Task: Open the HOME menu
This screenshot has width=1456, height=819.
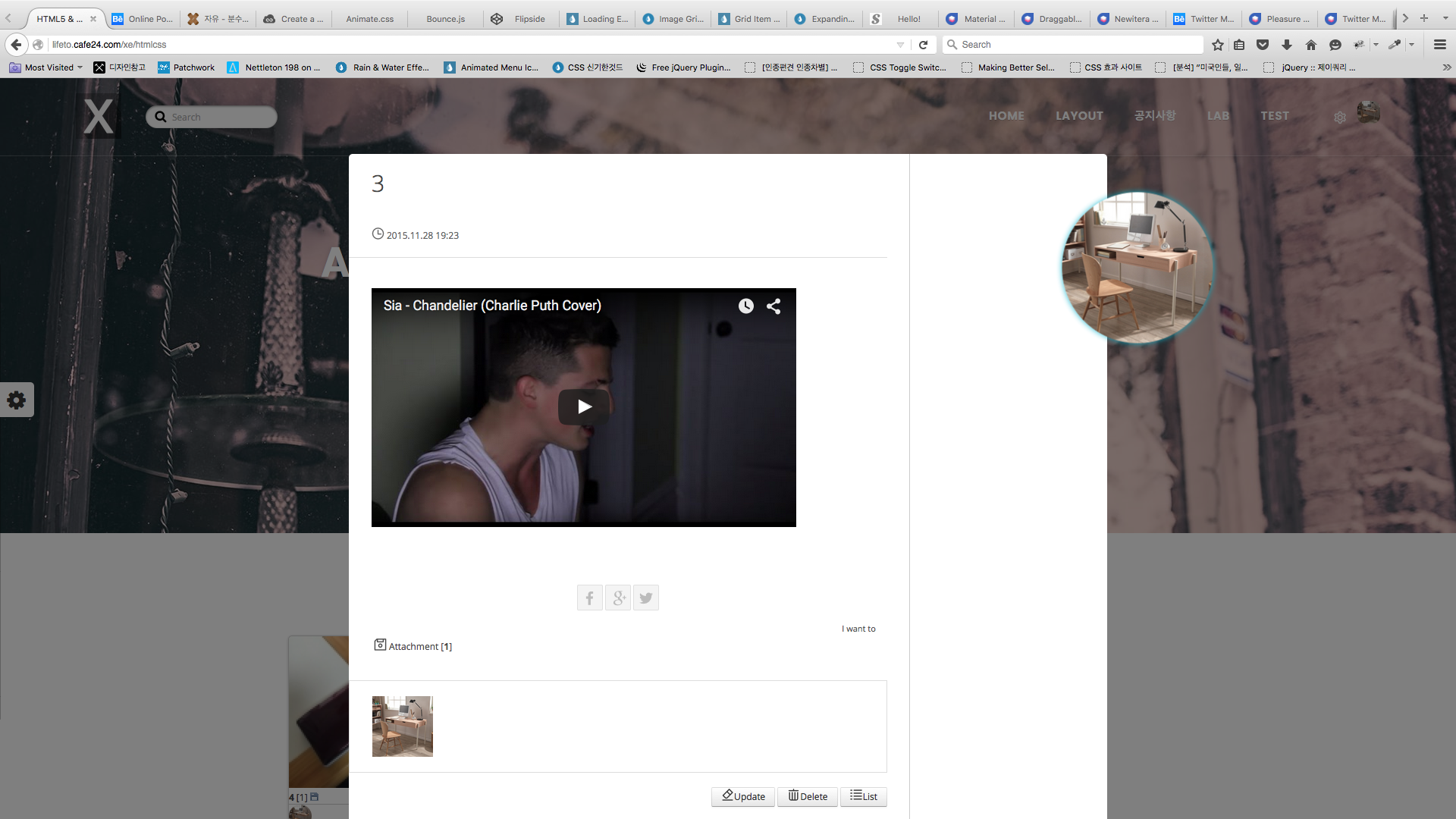Action: coord(1006,115)
